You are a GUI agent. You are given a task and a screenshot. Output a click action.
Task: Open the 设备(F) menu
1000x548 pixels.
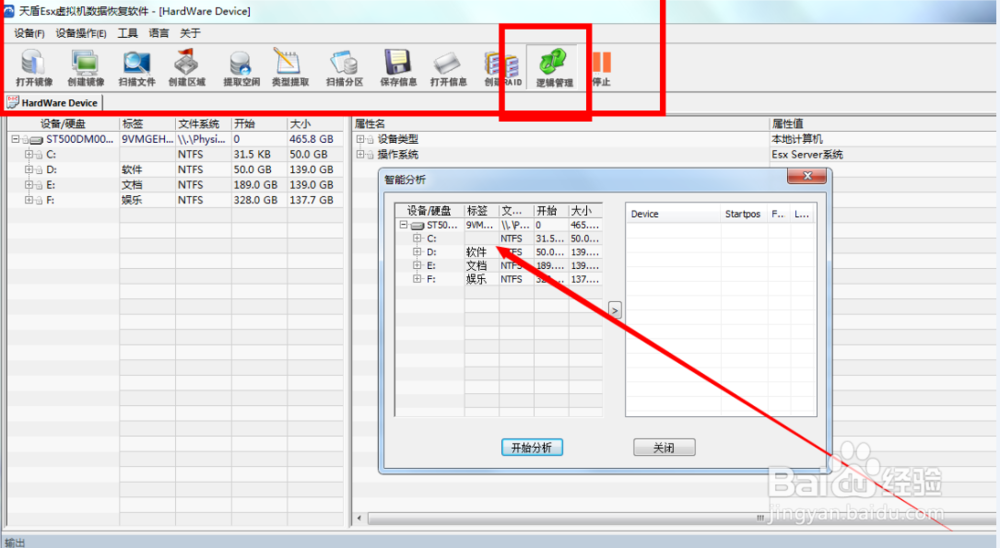click(29, 33)
